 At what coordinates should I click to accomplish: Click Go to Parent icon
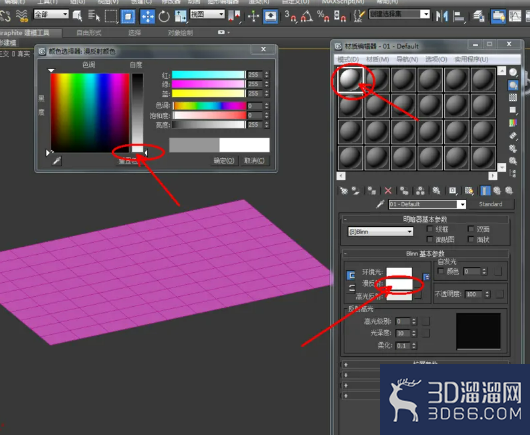(x=497, y=191)
